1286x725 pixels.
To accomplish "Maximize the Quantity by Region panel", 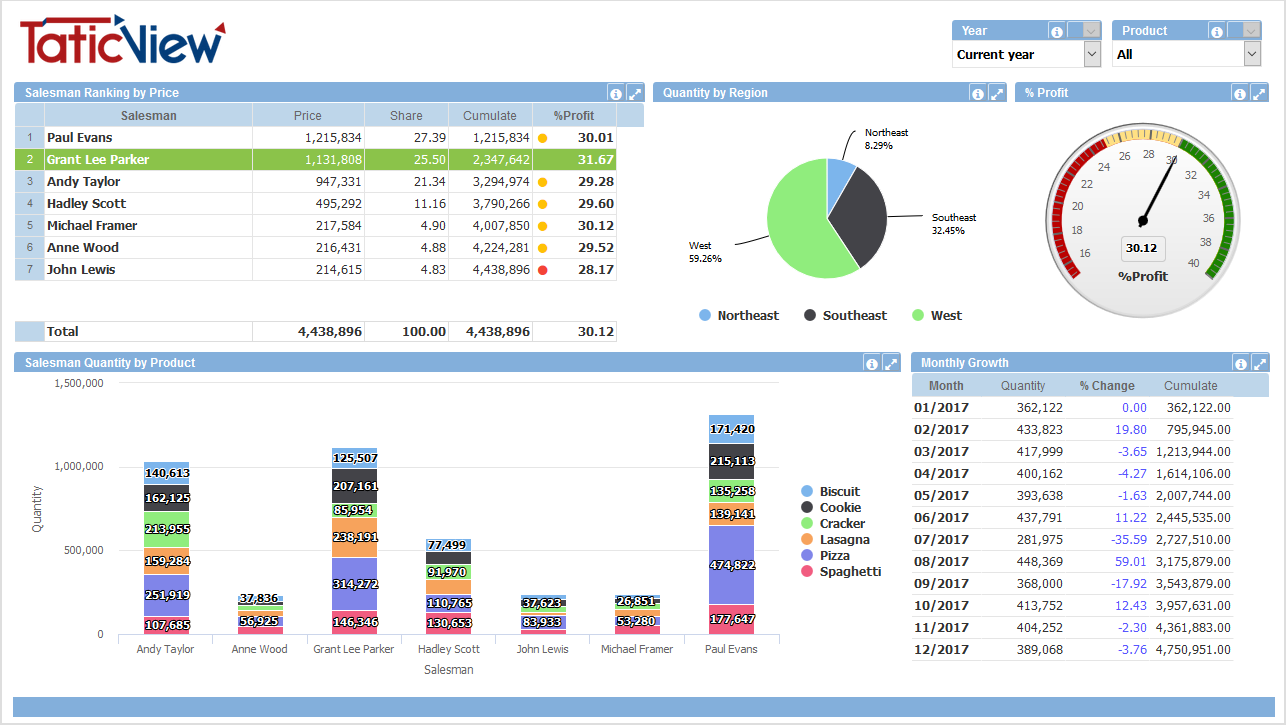I will pos(997,94).
